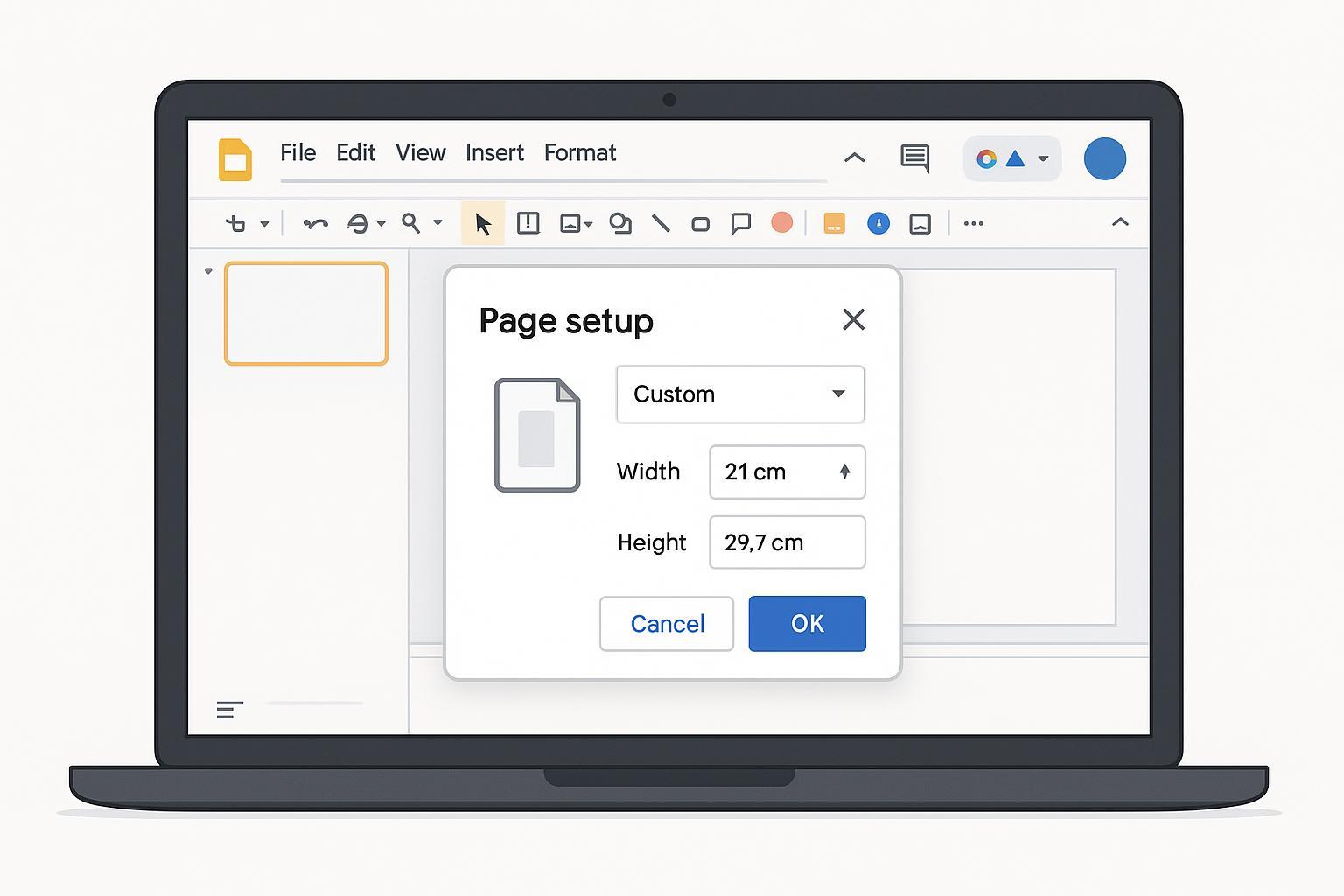Image resolution: width=1344 pixels, height=896 pixels.
Task: Open the three-dot more options
Action: click(973, 224)
